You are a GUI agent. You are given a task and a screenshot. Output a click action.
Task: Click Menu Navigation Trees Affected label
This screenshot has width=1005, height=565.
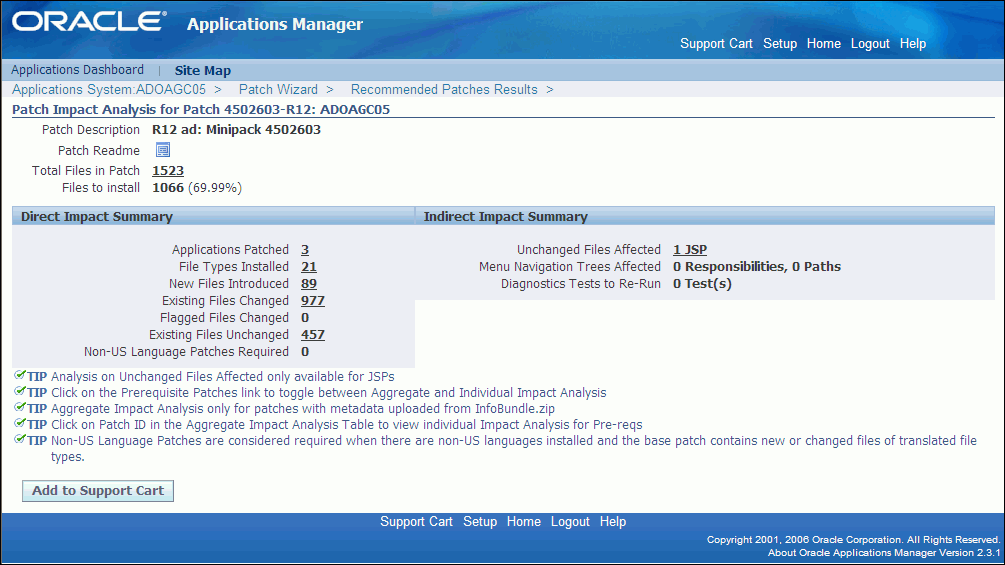pyautogui.click(x=570, y=266)
